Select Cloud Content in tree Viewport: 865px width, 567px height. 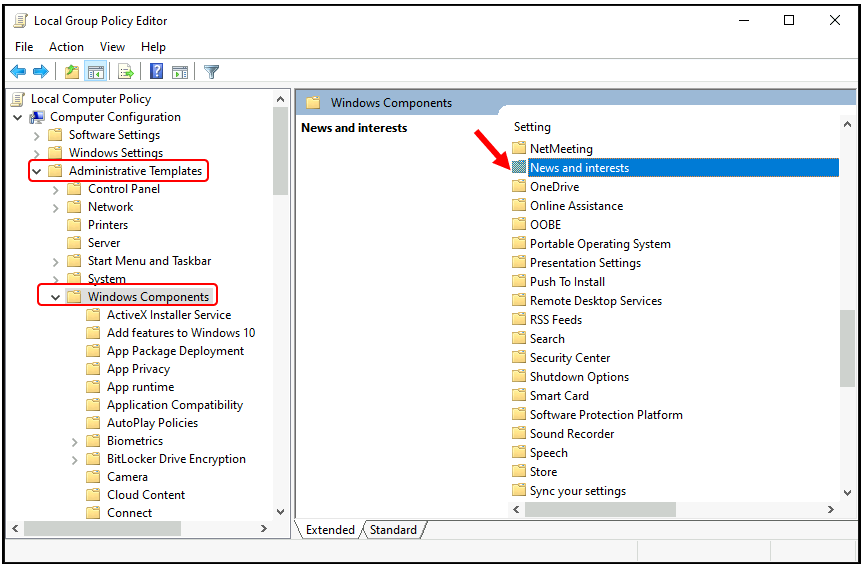pyautogui.click(x=146, y=495)
